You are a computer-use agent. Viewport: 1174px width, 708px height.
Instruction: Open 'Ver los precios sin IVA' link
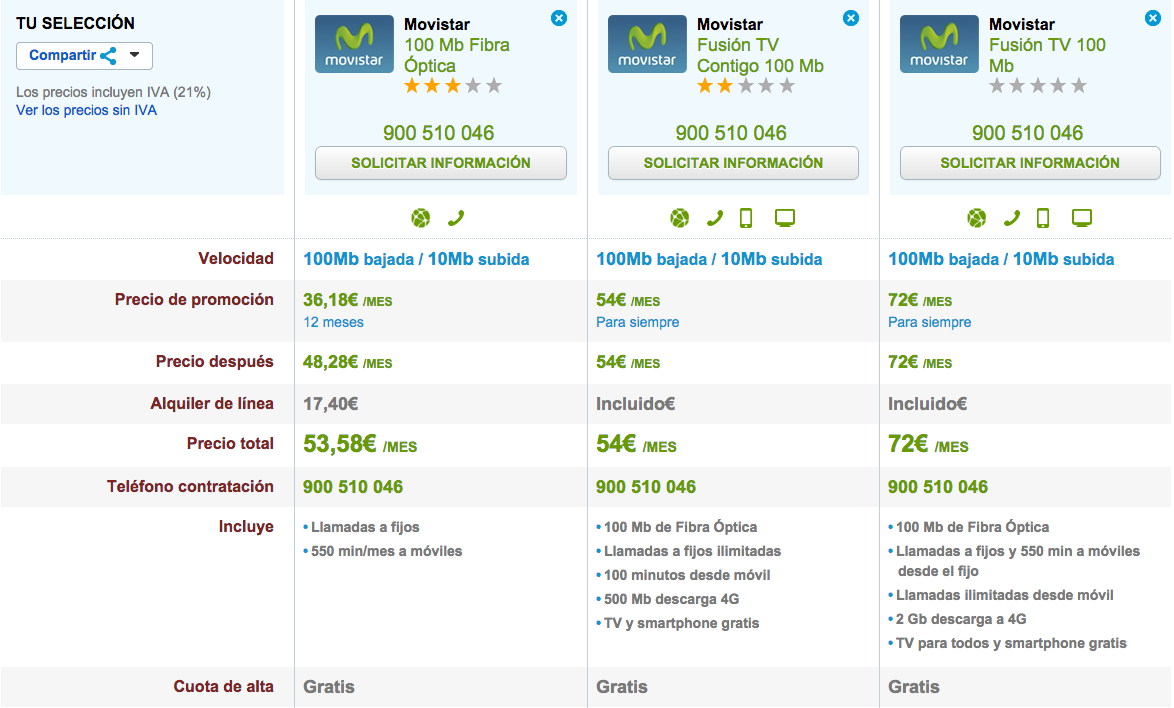86,110
